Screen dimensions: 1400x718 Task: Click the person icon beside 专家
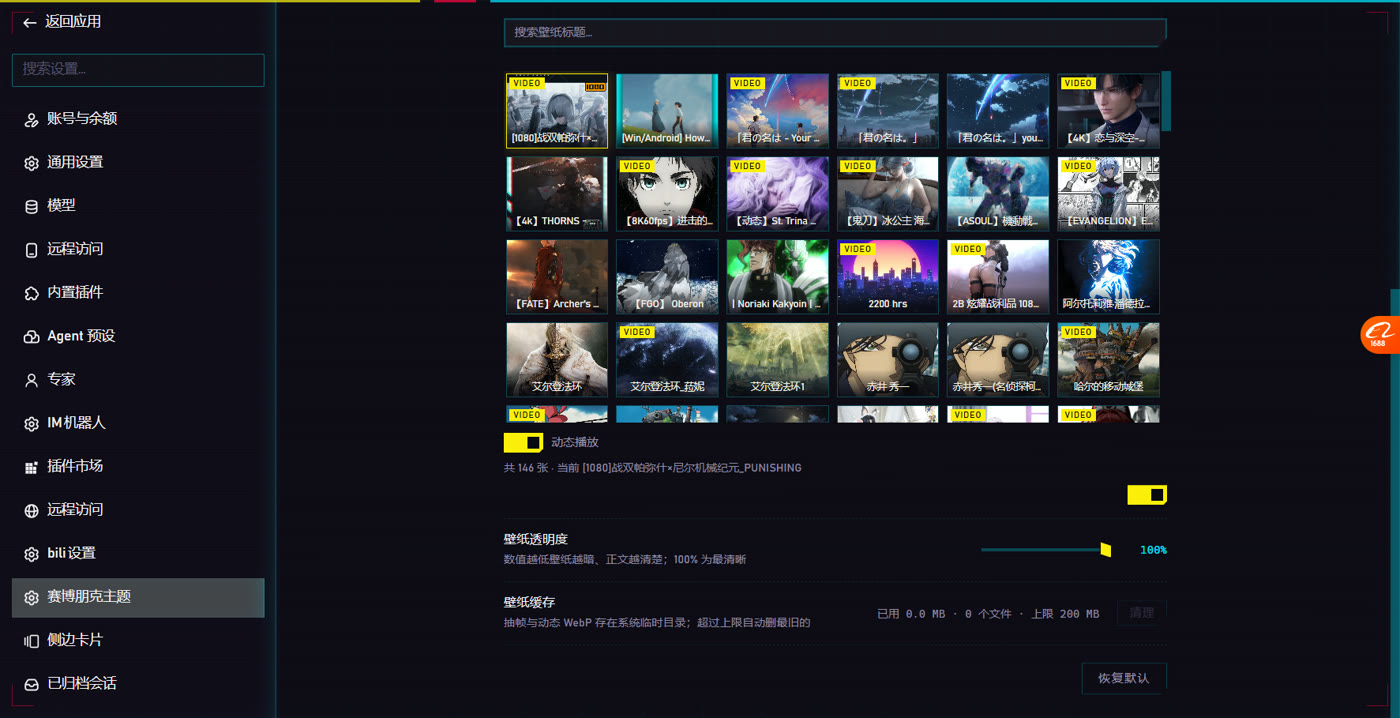[x=31, y=380]
